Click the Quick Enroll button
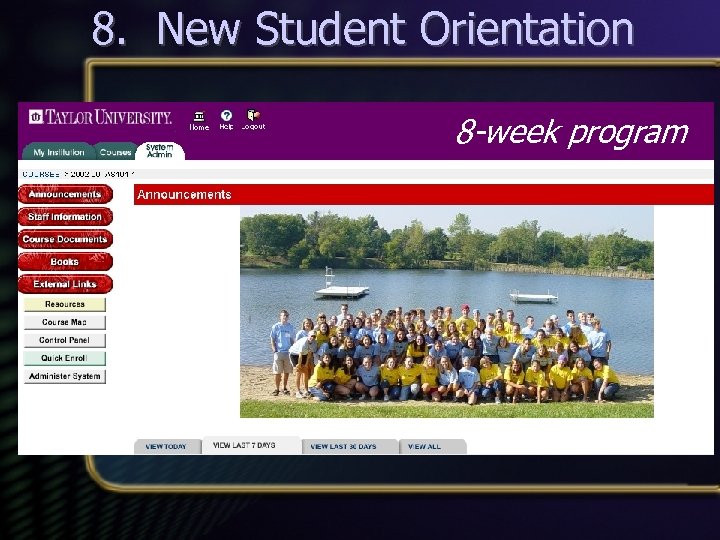This screenshot has width=720, height=540. [x=65, y=358]
